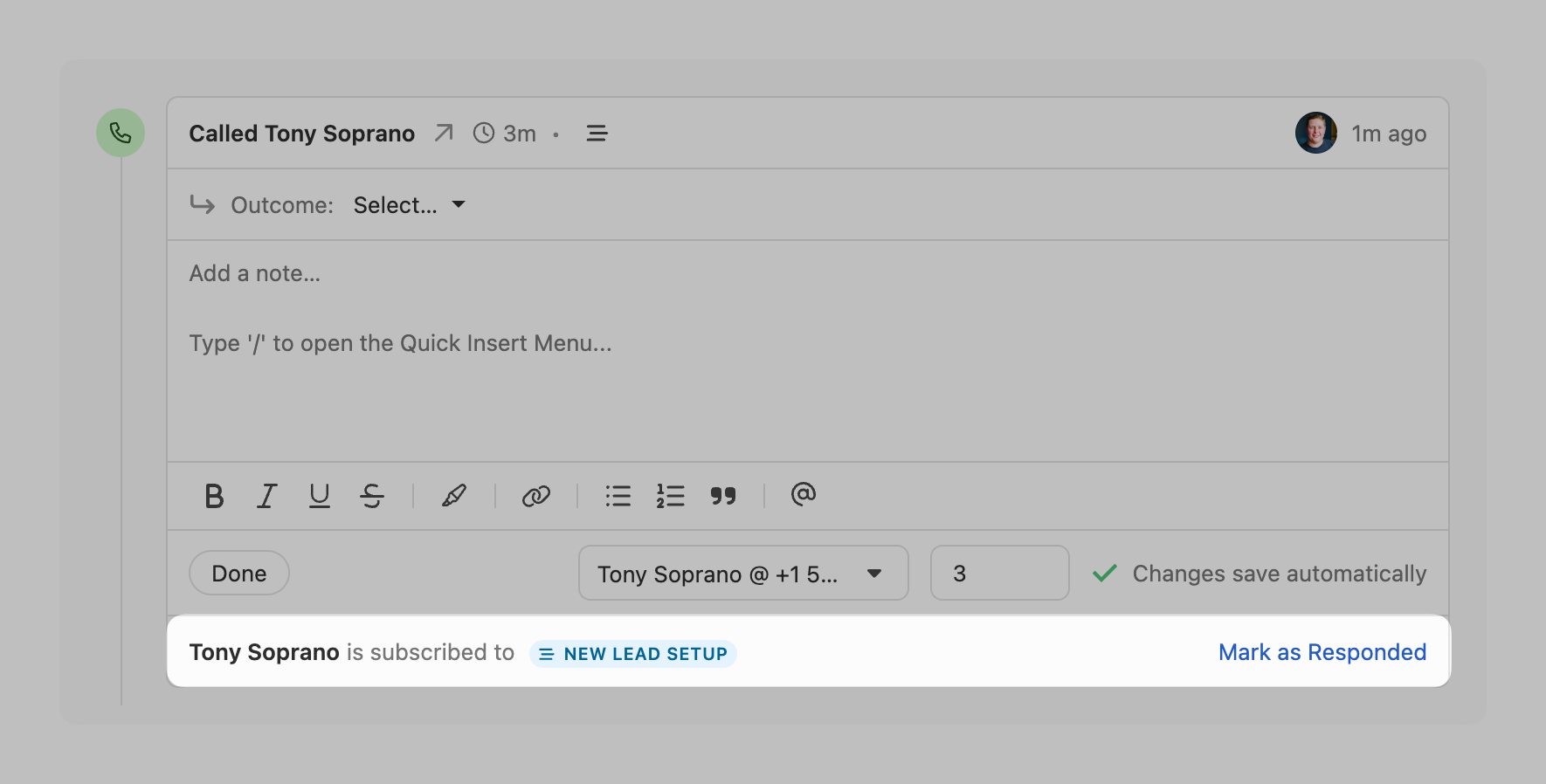Click the Outcome reply arrow icon
Image resolution: width=1546 pixels, height=784 pixels.
(203, 205)
